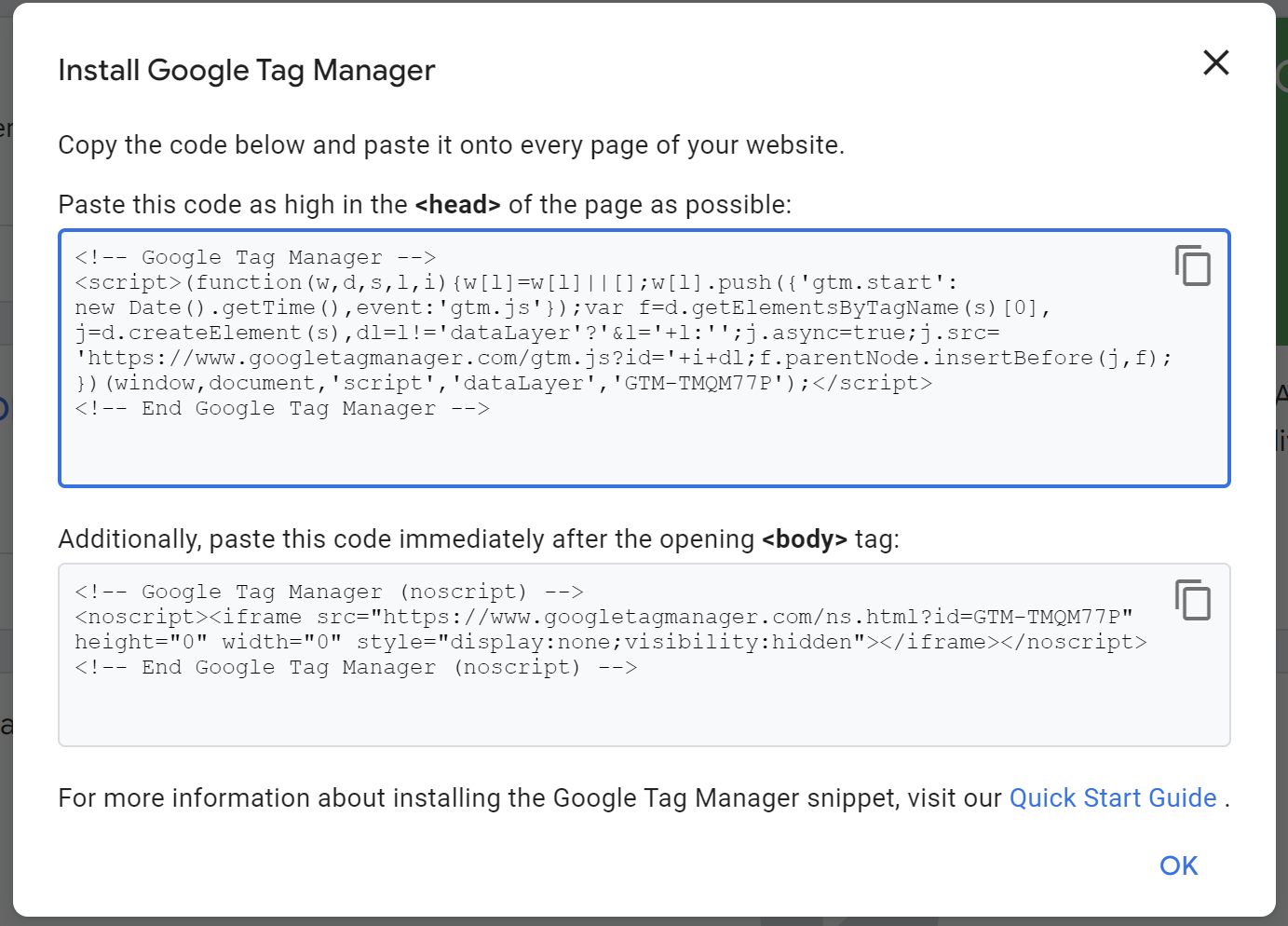The height and width of the screenshot is (926, 1288).
Task: Click the 'Install Google Tag Manager' title
Action: pyautogui.click(x=247, y=70)
